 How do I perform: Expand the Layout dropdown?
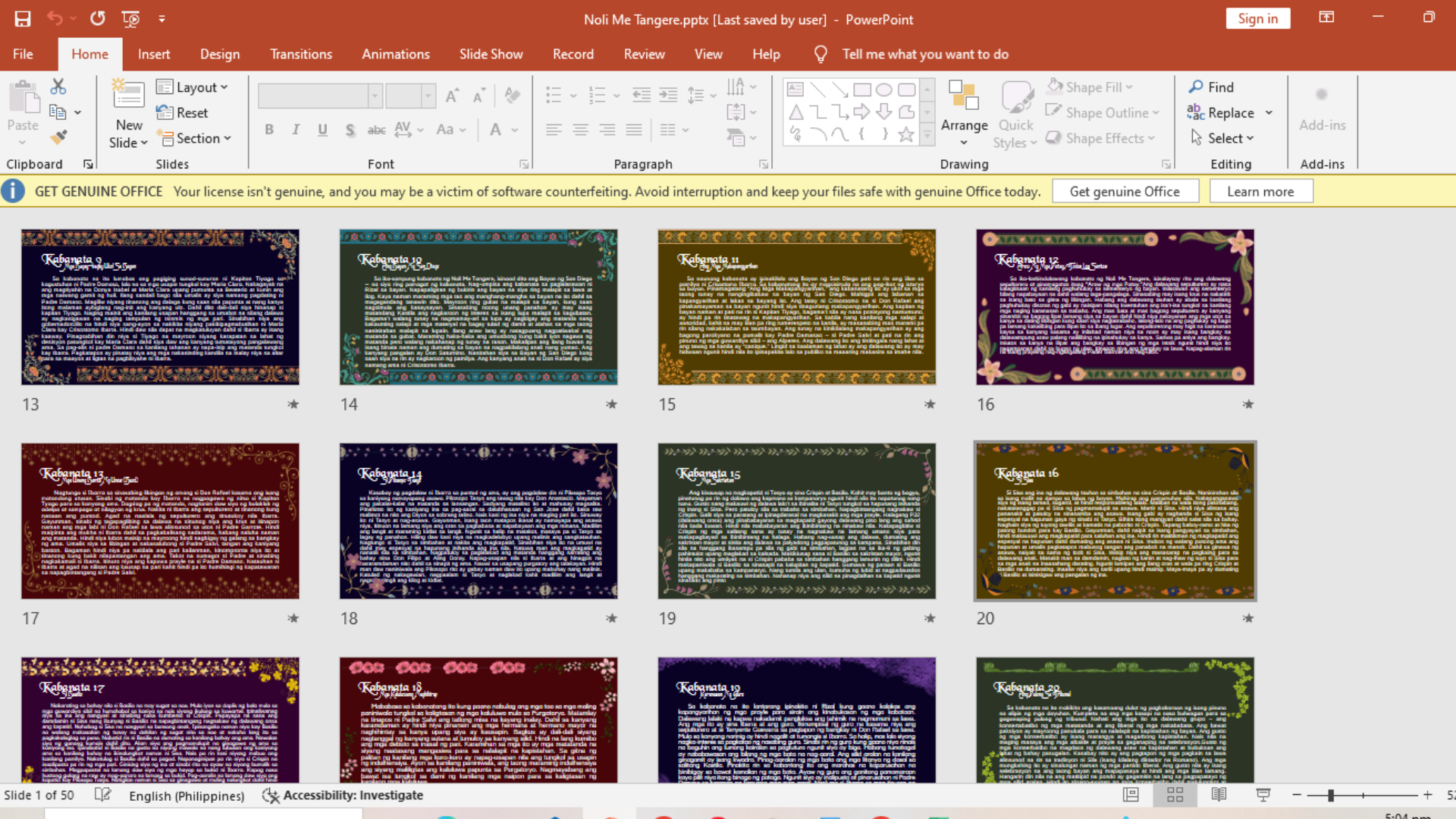193,87
